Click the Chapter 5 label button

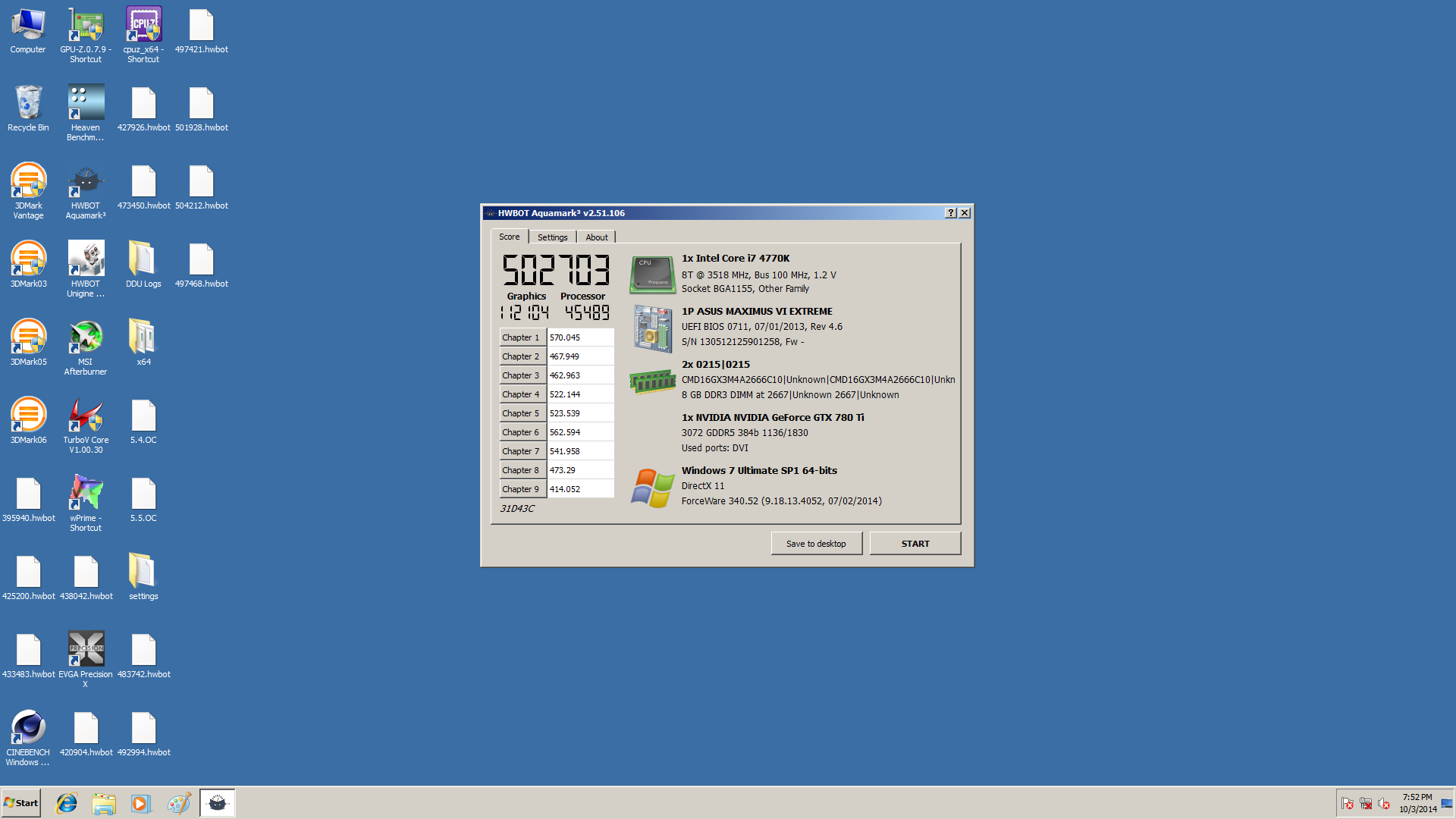(522, 413)
